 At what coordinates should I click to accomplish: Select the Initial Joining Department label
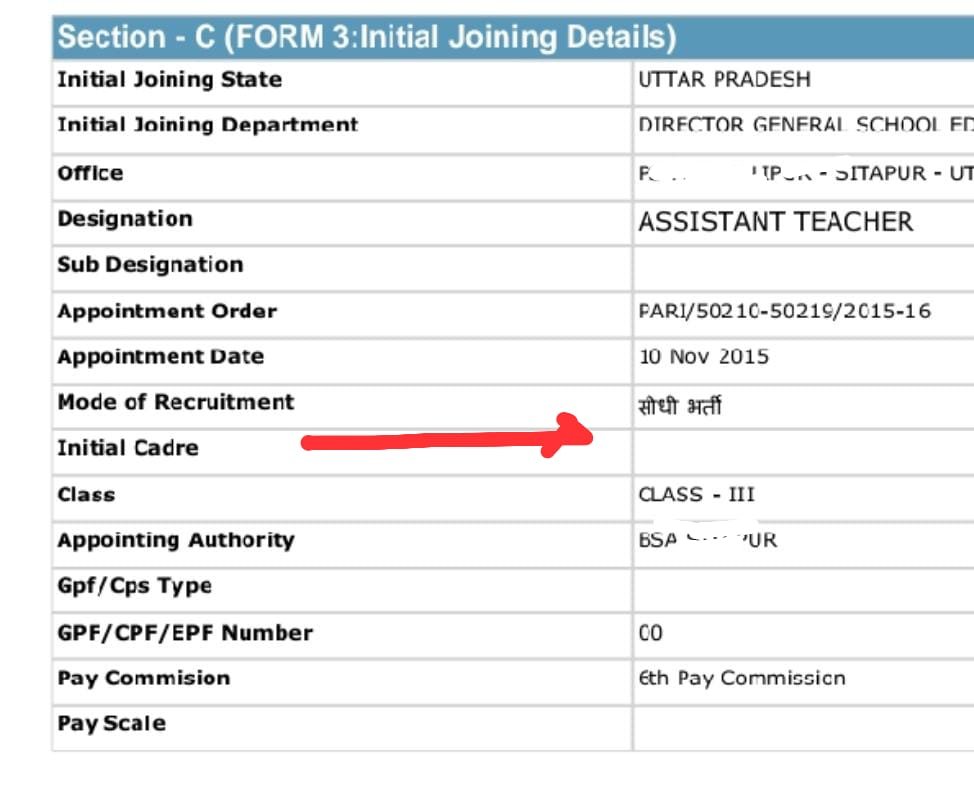pos(207,124)
